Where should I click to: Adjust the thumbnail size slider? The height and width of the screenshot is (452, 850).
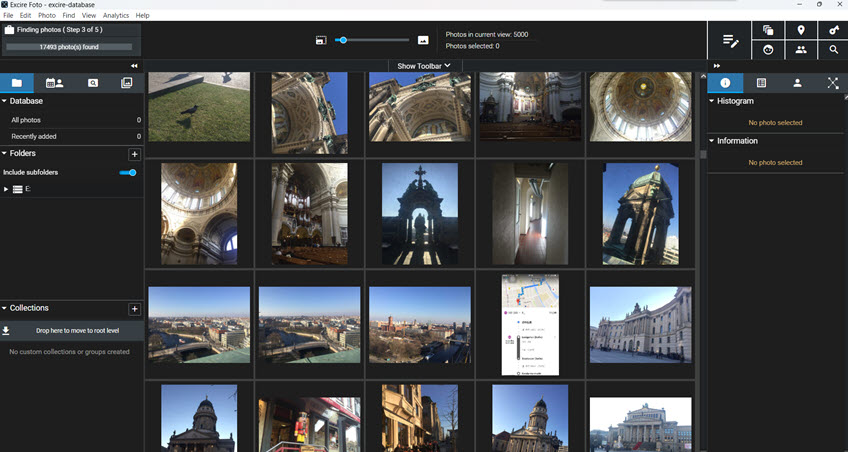[x=372, y=40]
